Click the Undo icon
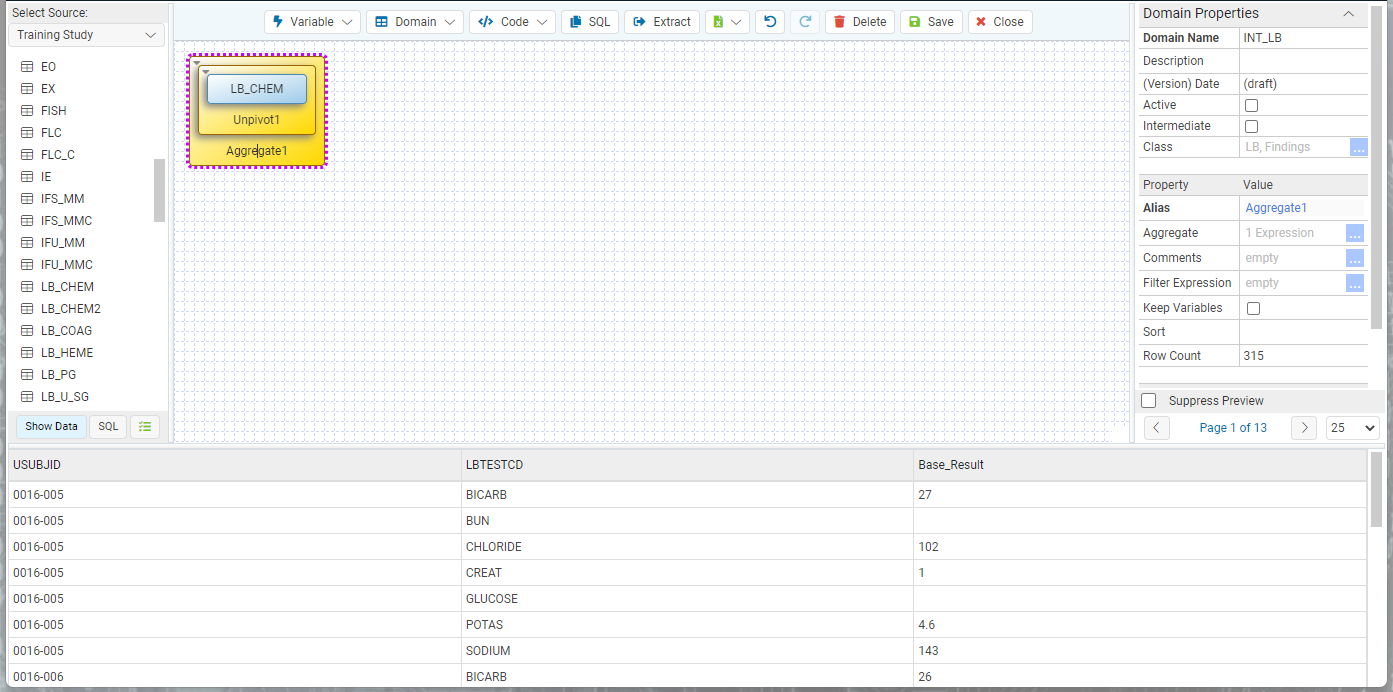Image resolution: width=1393 pixels, height=692 pixels. click(x=769, y=22)
